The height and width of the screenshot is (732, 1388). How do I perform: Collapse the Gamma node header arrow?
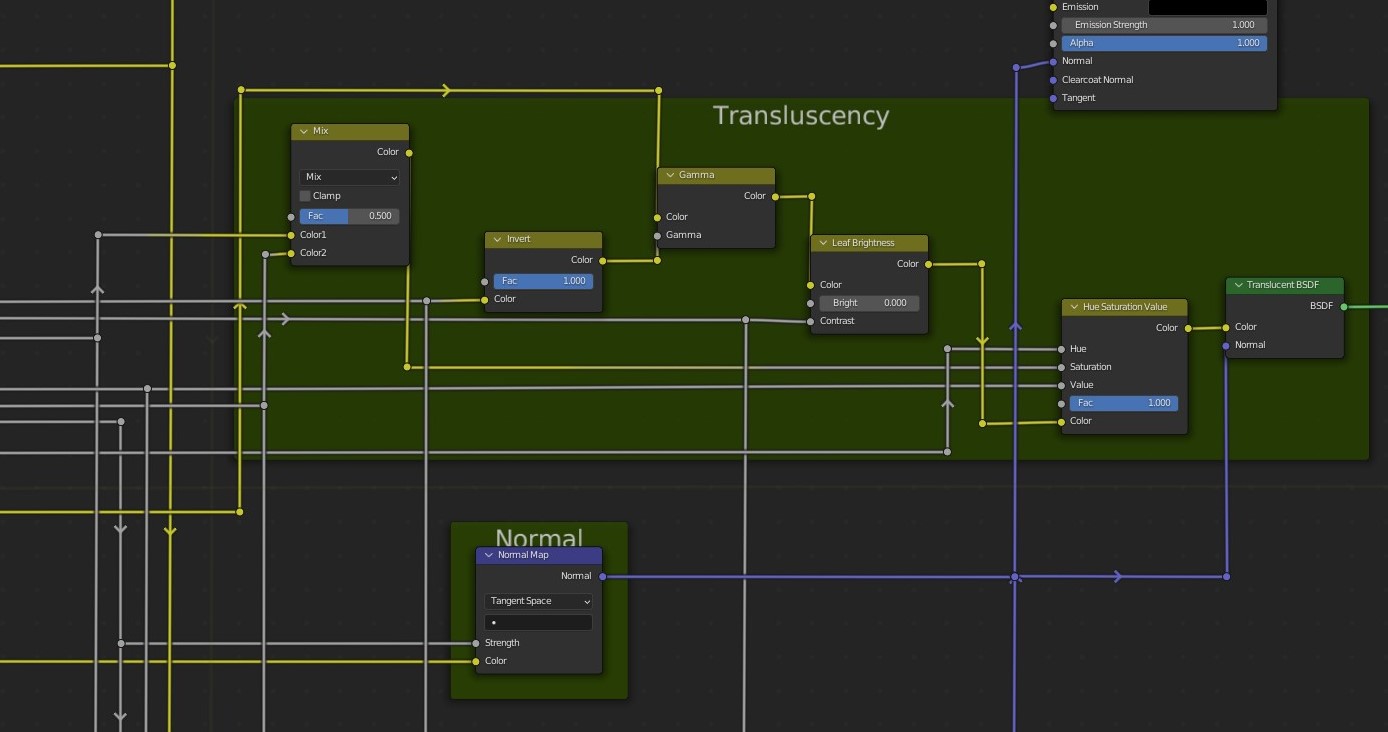[669, 175]
